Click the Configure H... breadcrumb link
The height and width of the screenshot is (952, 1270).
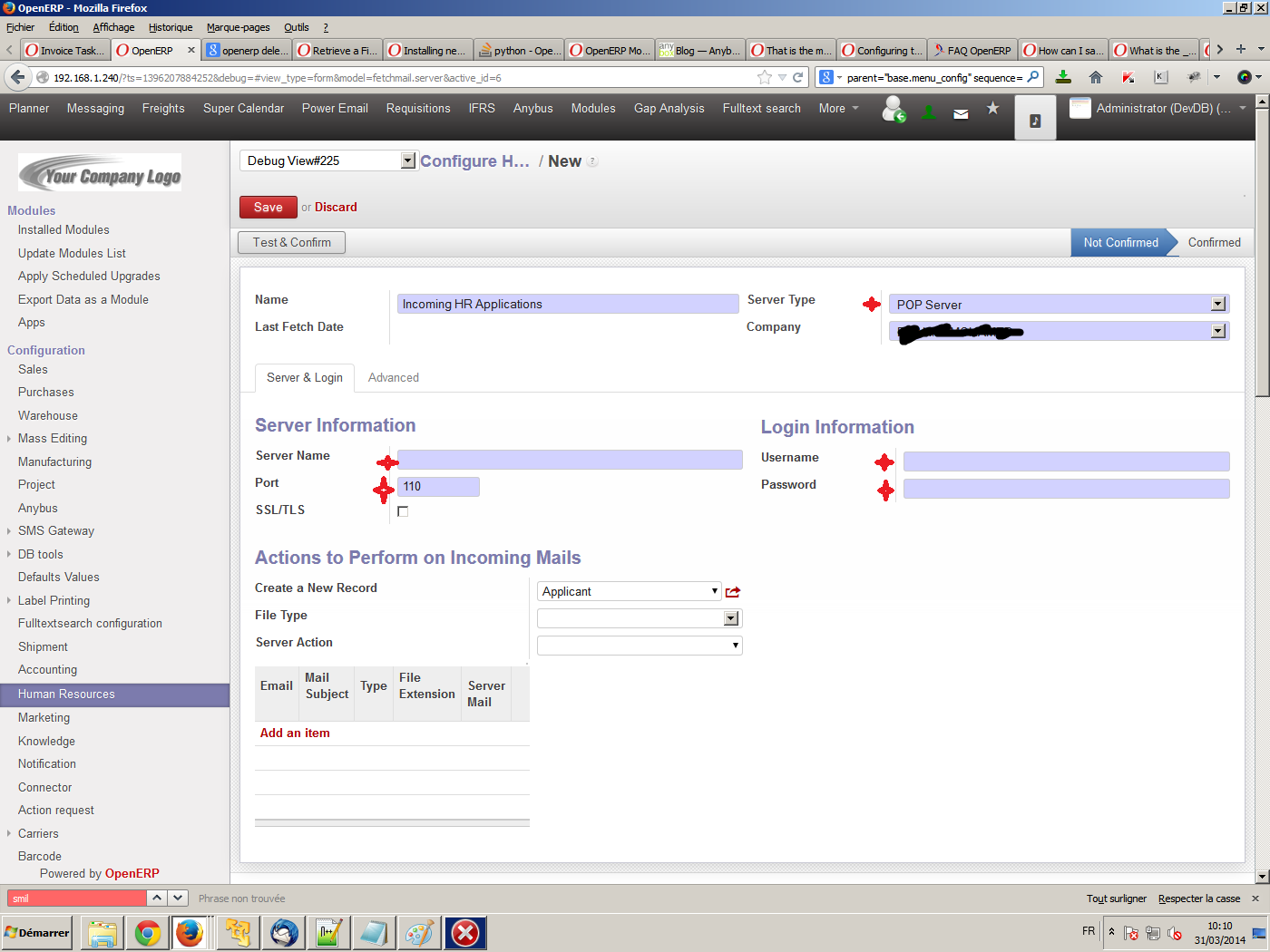(x=474, y=160)
